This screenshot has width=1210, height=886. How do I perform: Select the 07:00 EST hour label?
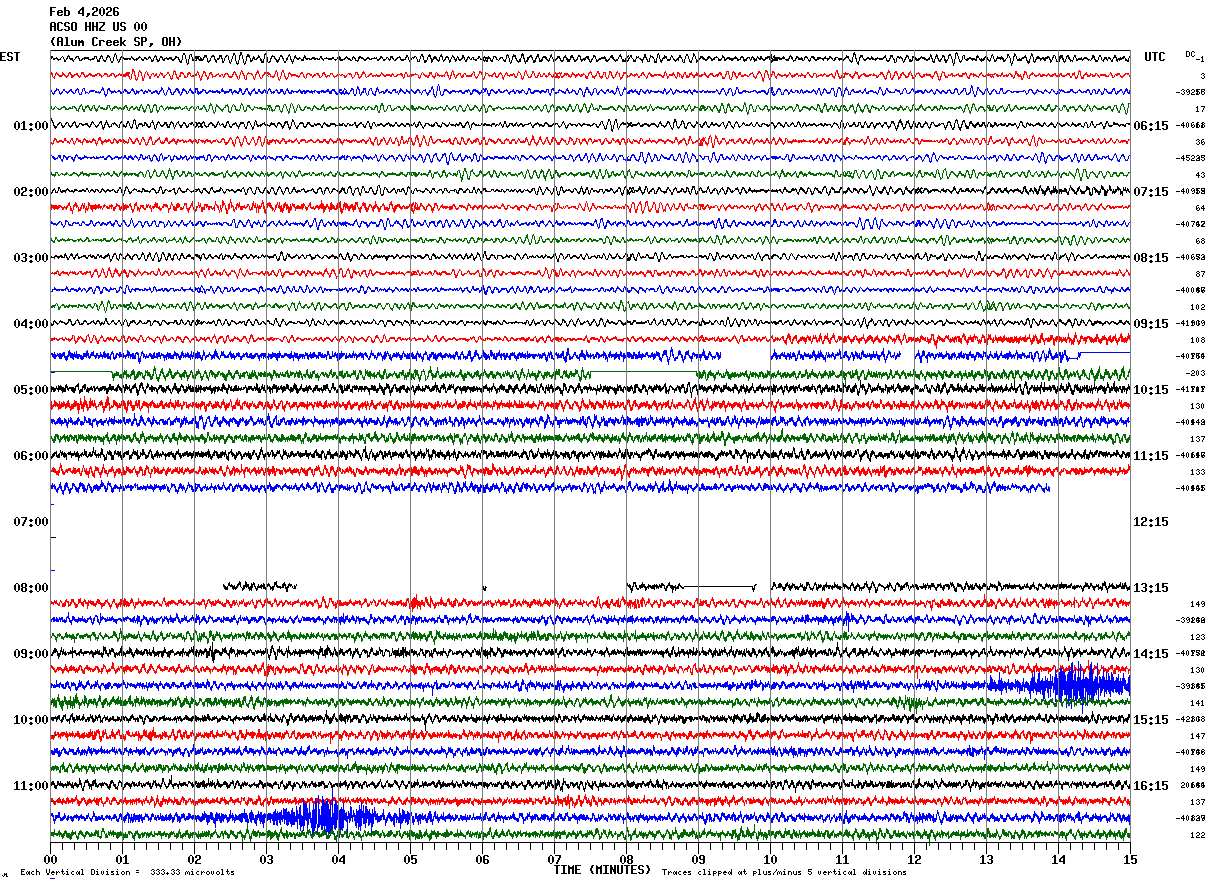click(30, 522)
